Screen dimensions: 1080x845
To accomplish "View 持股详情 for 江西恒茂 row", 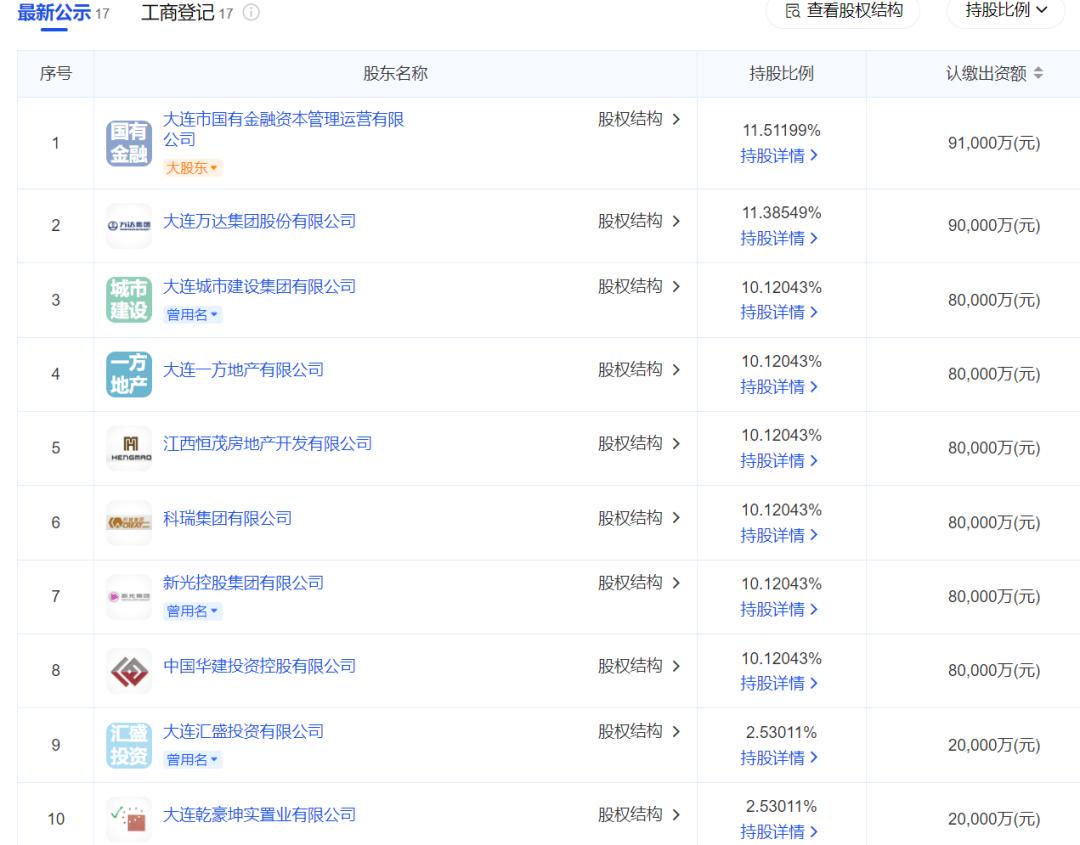I will [x=779, y=461].
